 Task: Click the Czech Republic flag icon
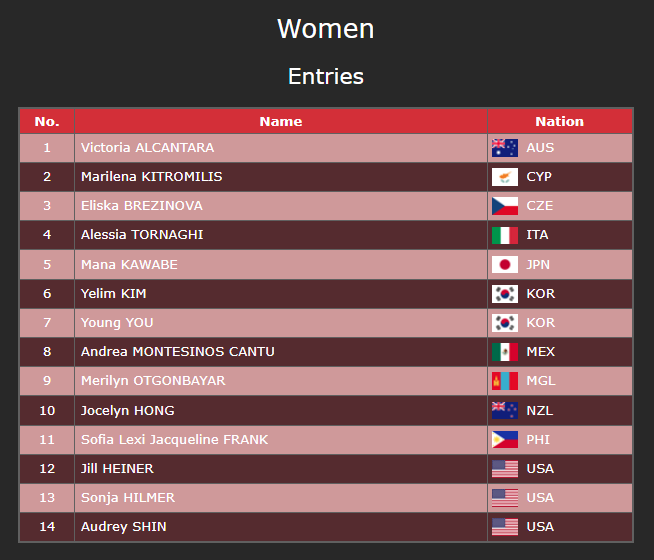pos(504,206)
